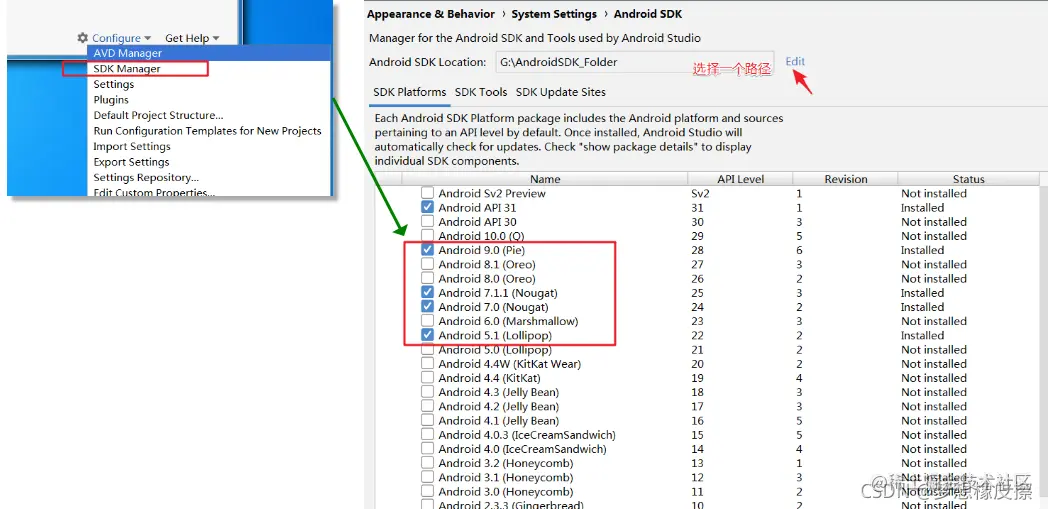Check the Android Sv2 Preview checkbox
The width and height of the screenshot is (1048, 509).
point(428,194)
